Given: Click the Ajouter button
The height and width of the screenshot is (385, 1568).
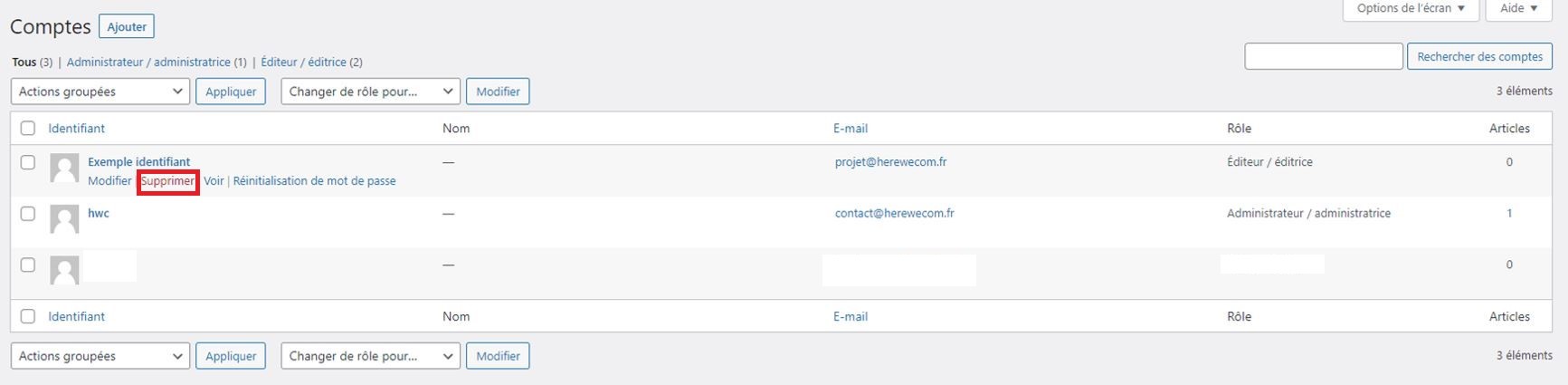Looking at the screenshot, I should click(x=127, y=27).
